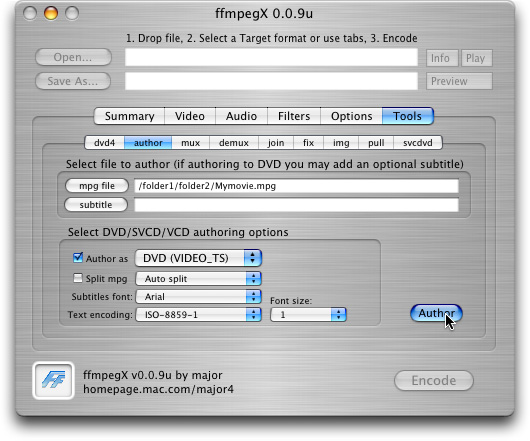Open the Arial subtitles font dropdown
The image size is (530, 441).
[198, 297]
